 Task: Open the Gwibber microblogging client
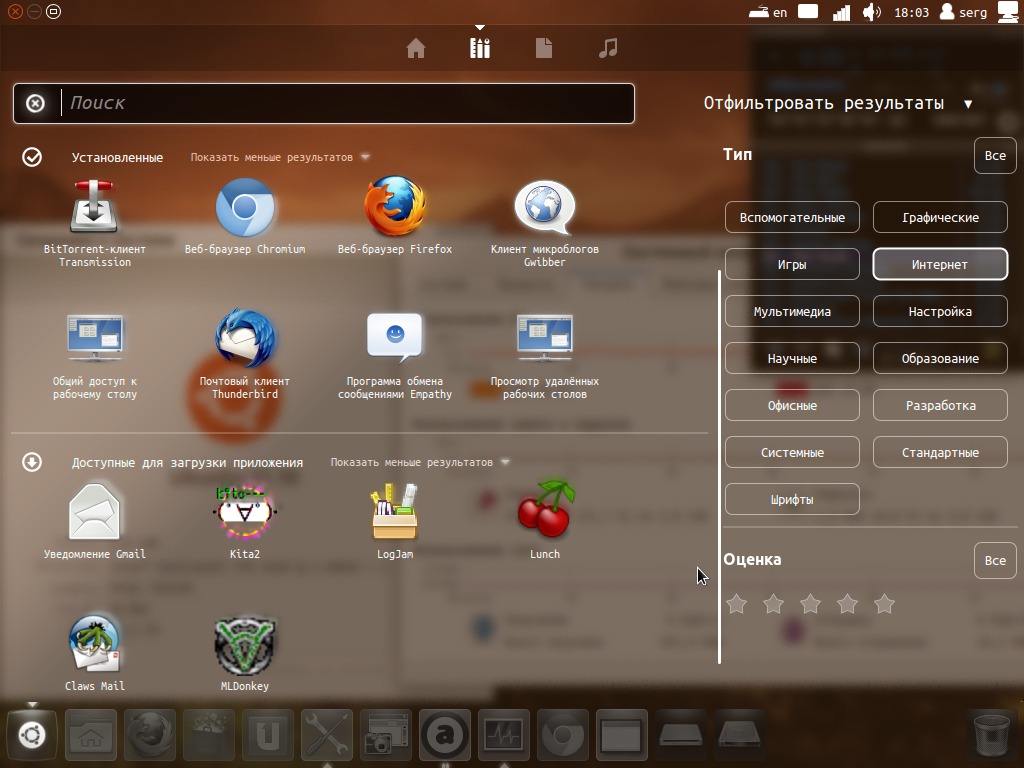tap(545, 223)
